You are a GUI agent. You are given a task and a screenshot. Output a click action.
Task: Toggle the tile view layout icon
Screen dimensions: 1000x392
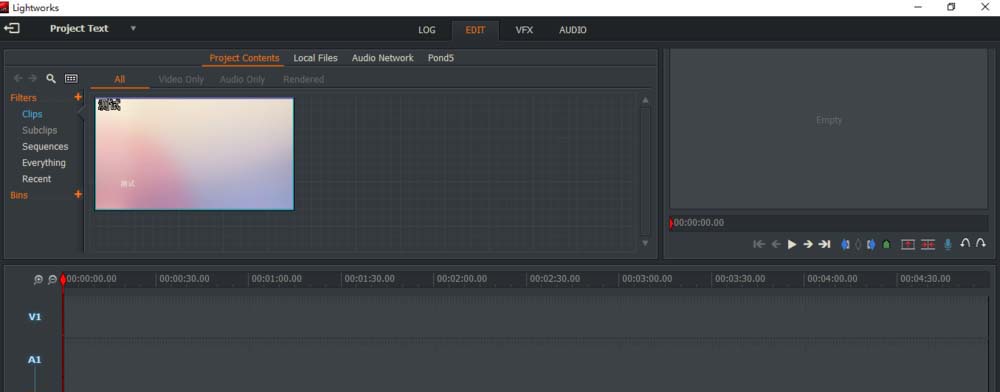(x=71, y=78)
